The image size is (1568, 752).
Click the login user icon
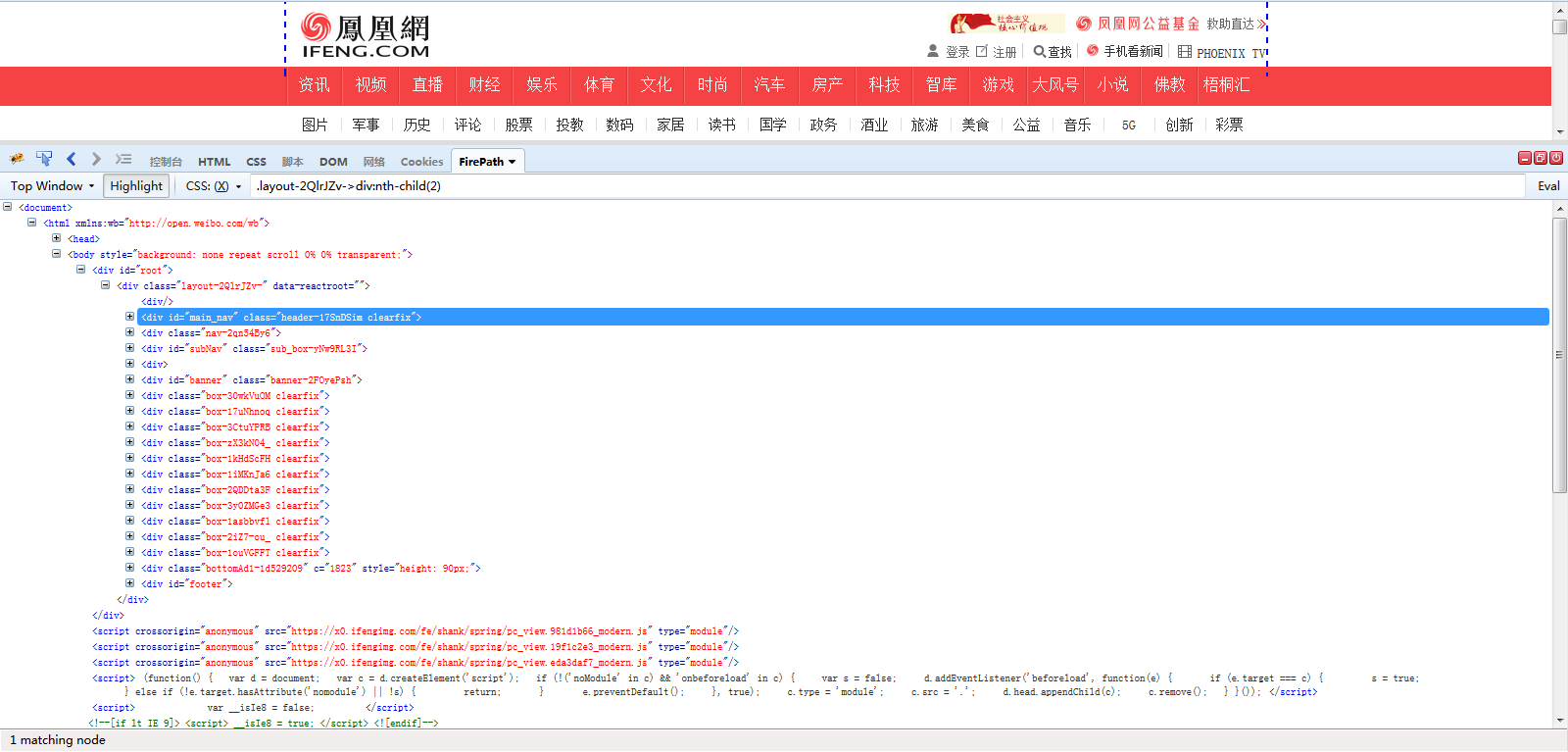933,51
